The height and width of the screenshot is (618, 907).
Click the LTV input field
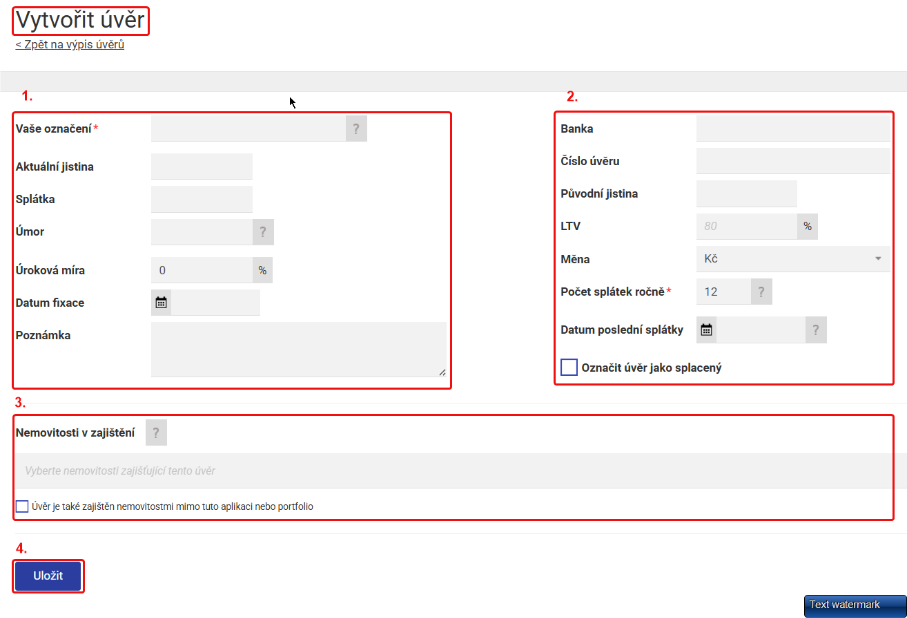(746, 226)
